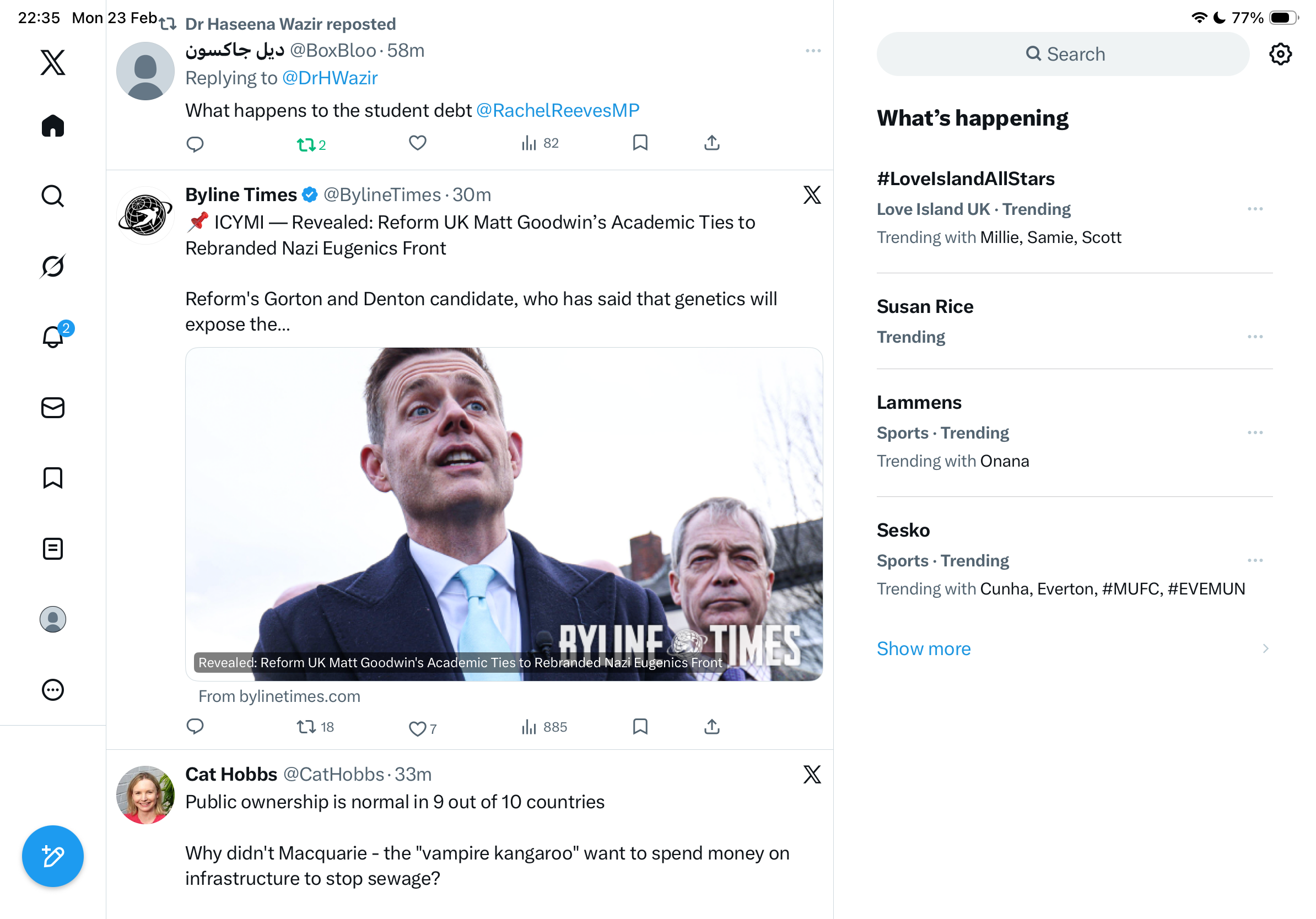Click the blue compose post button
Viewport: 1316px width, 919px height.
(x=53, y=856)
